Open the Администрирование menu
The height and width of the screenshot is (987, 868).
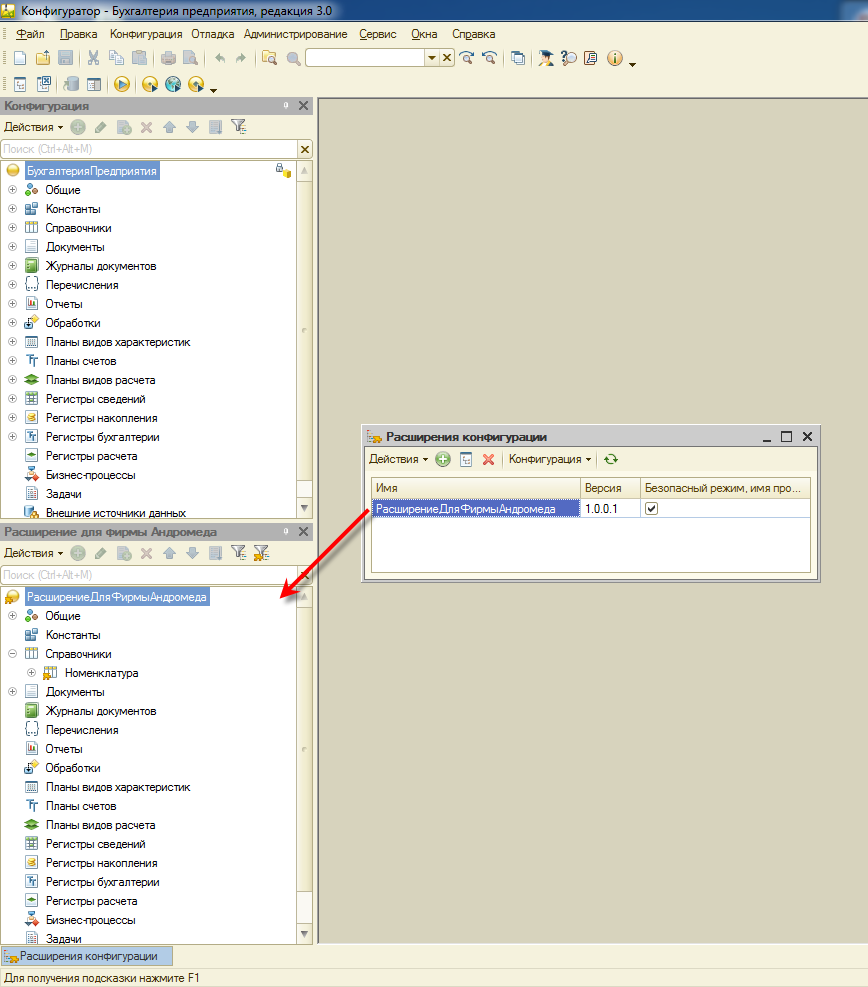click(x=295, y=34)
